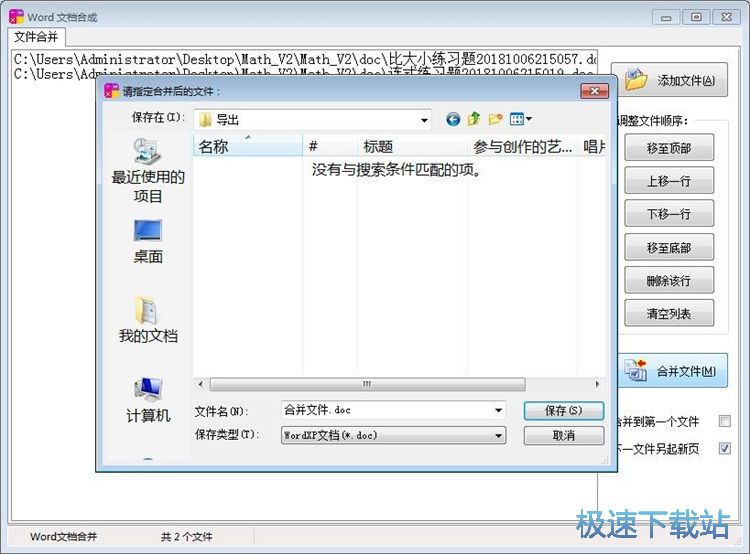Click the scrollbar right arrow in file list
Image resolution: width=750 pixels, height=554 pixels.
pos(597,384)
